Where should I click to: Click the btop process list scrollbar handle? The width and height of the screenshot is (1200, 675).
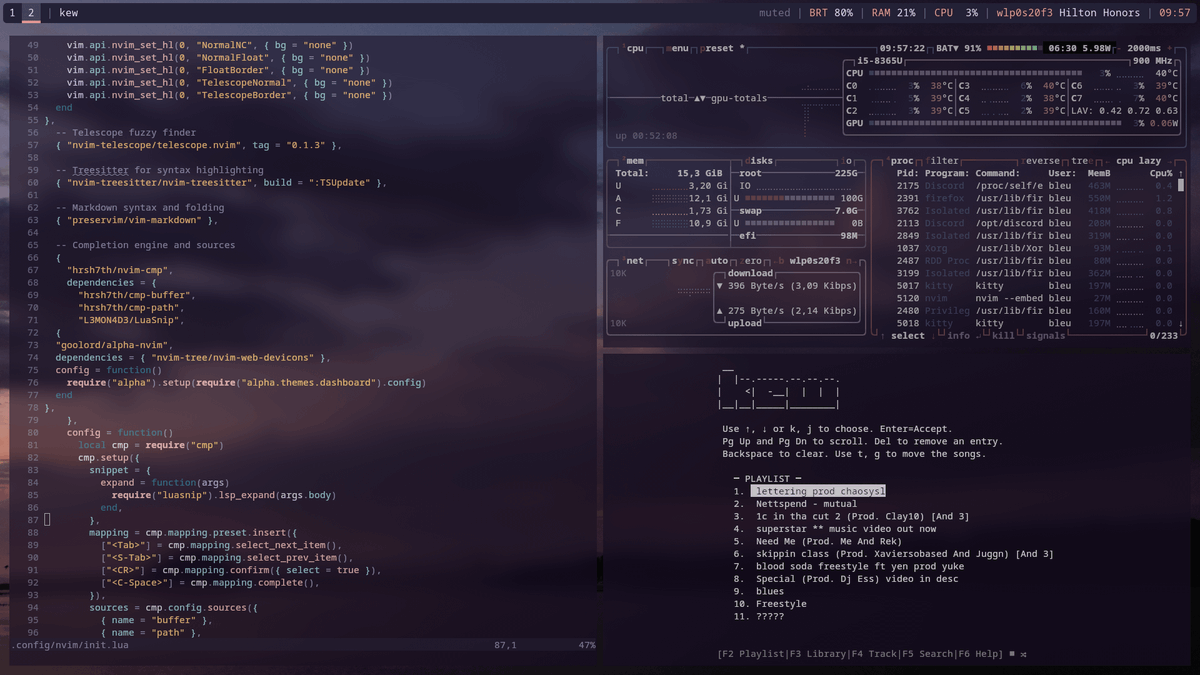coord(1181,186)
